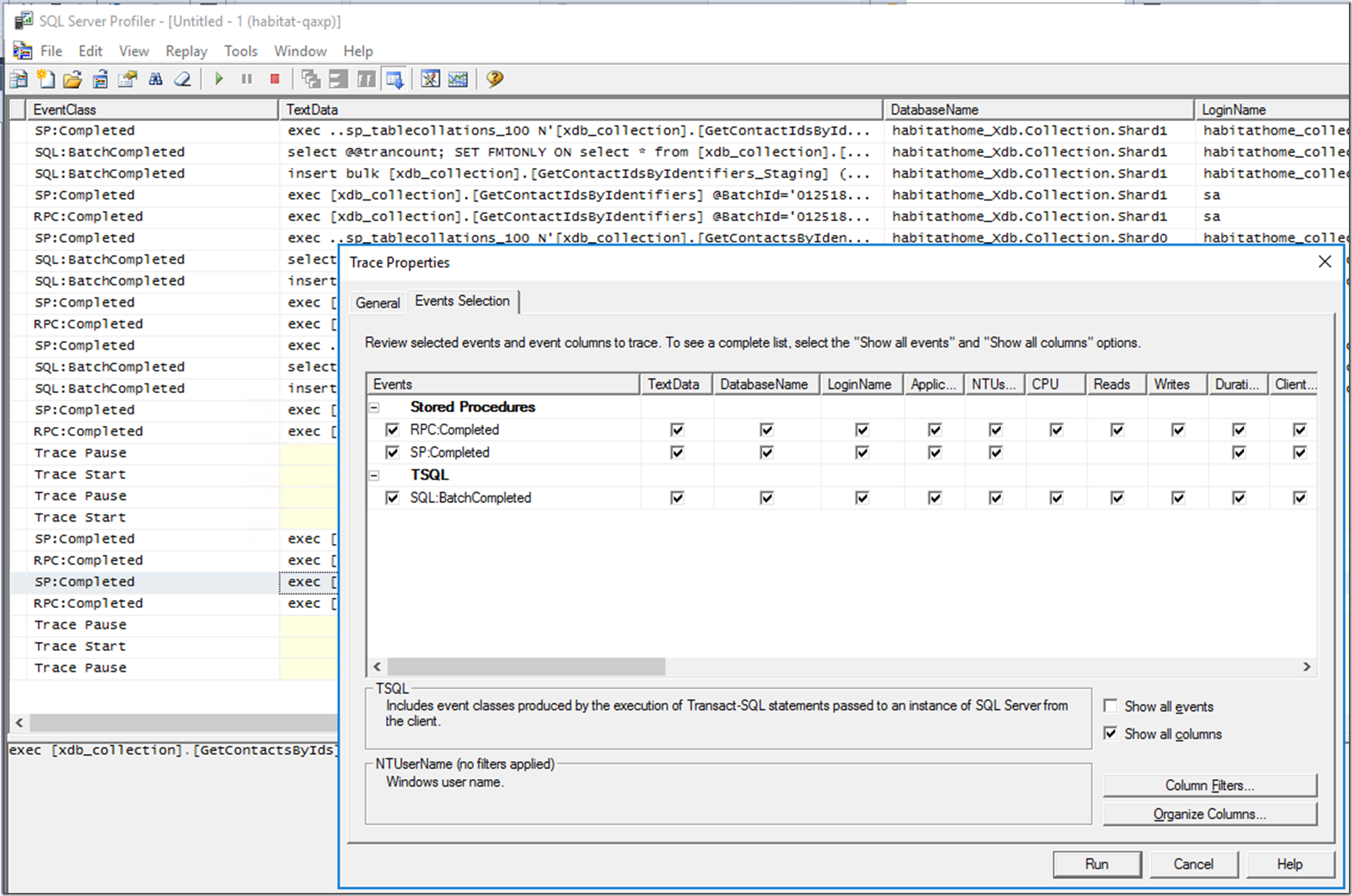The width and height of the screenshot is (1352, 896).
Task: Switch to the General tab
Action: pyautogui.click(x=378, y=303)
